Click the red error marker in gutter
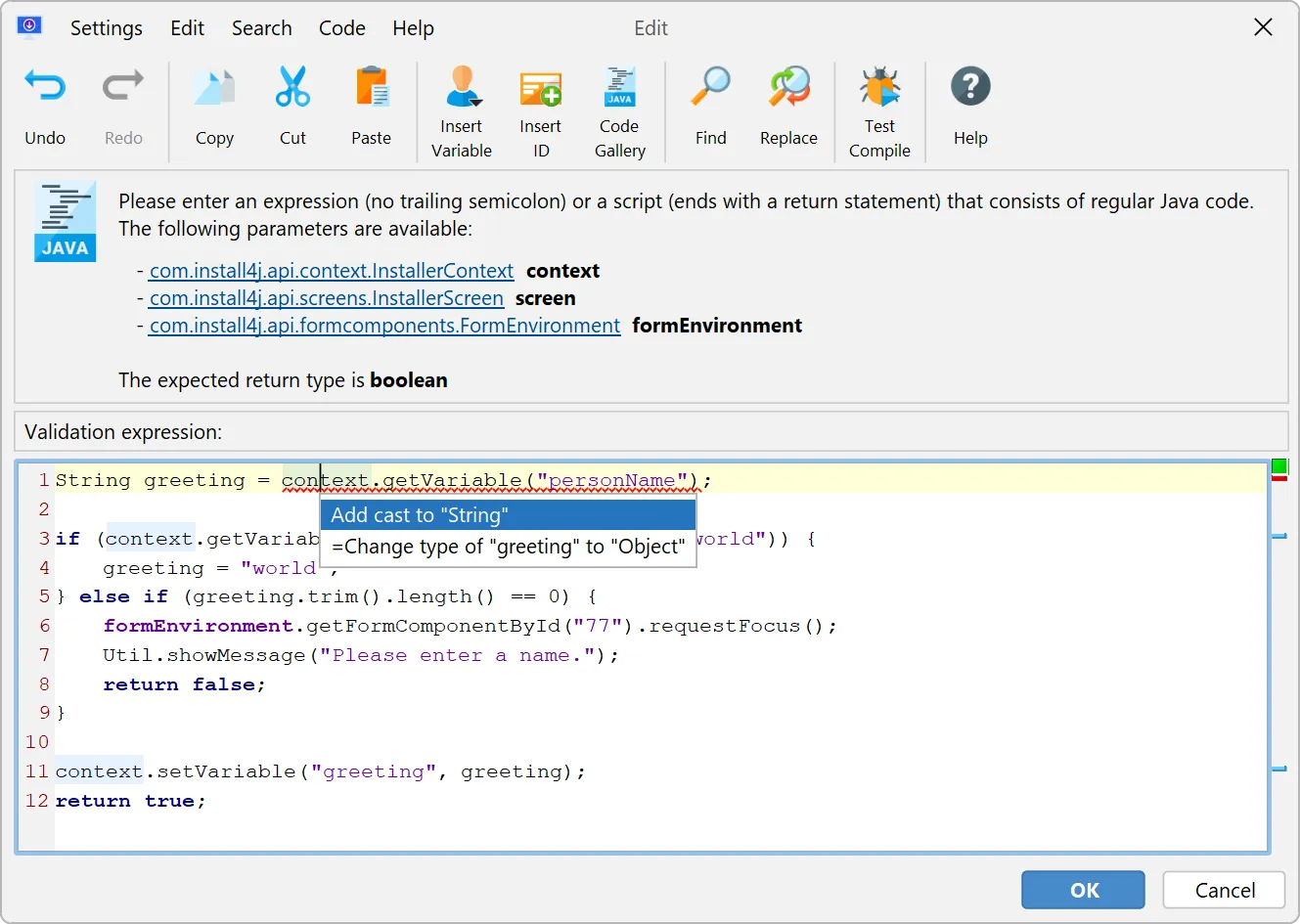 click(x=1279, y=478)
